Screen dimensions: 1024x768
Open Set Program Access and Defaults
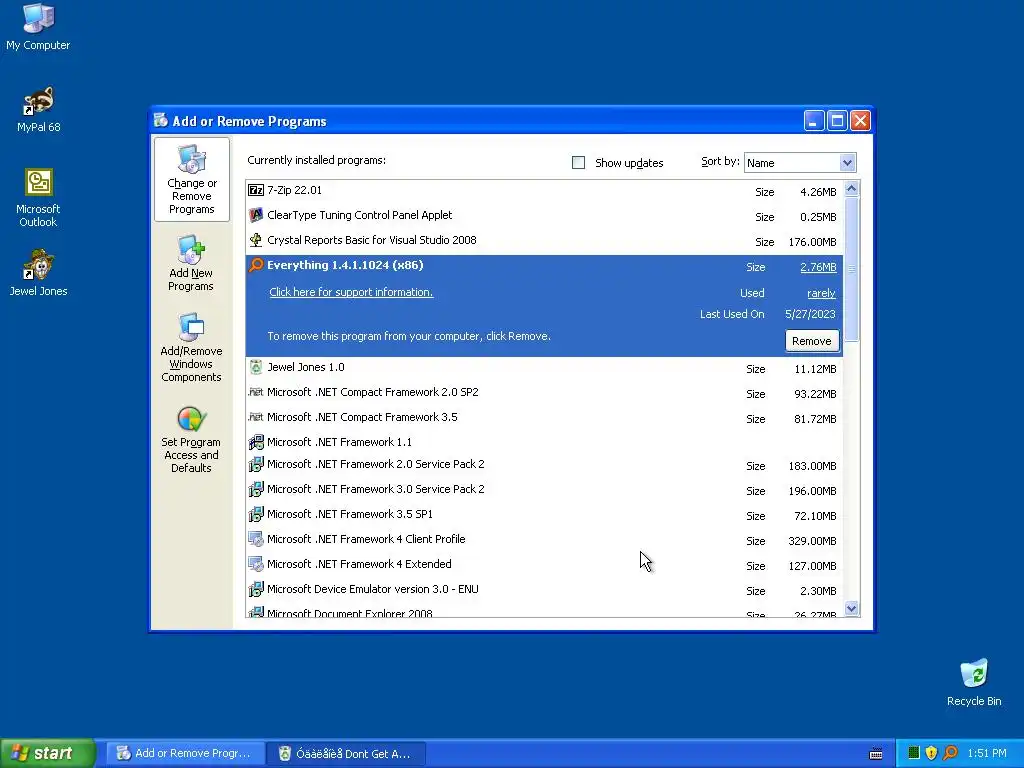point(191,439)
